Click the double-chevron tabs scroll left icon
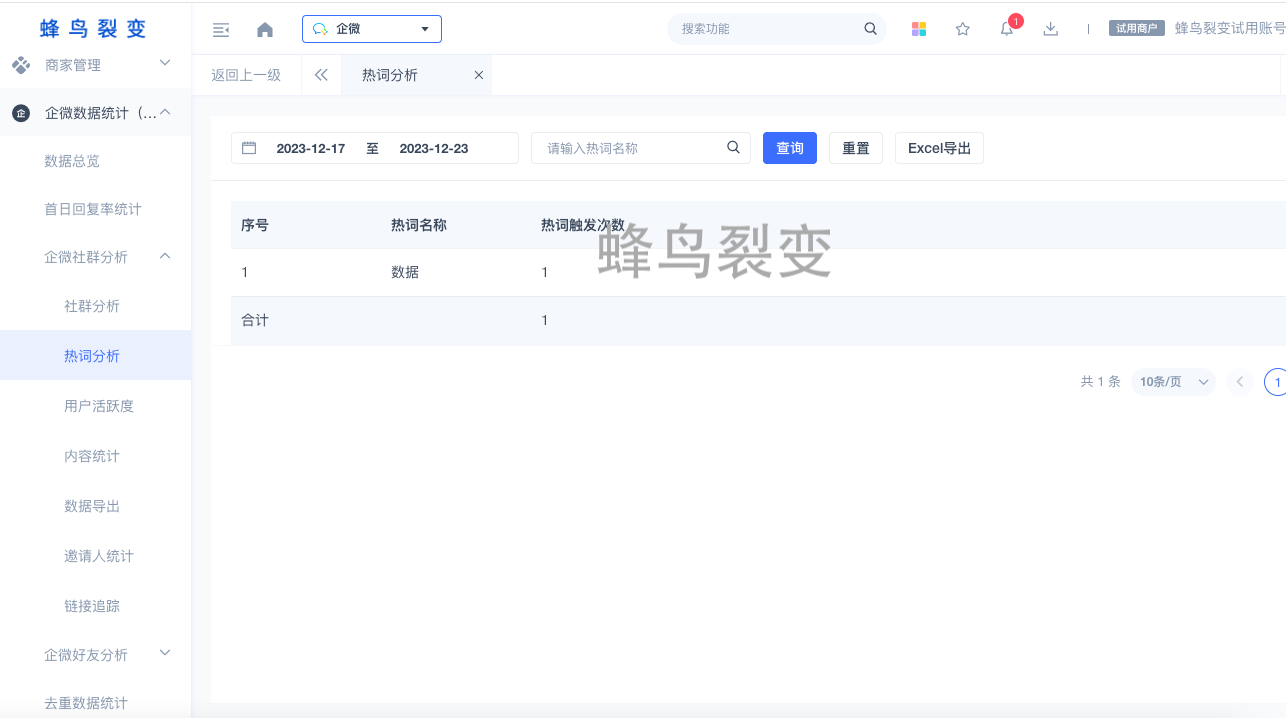 point(321,75)
